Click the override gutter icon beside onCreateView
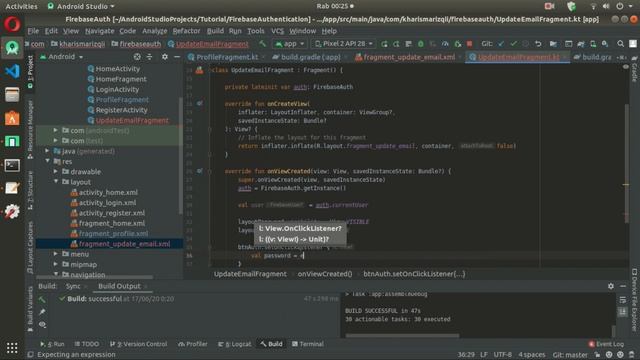 [200, 104]
